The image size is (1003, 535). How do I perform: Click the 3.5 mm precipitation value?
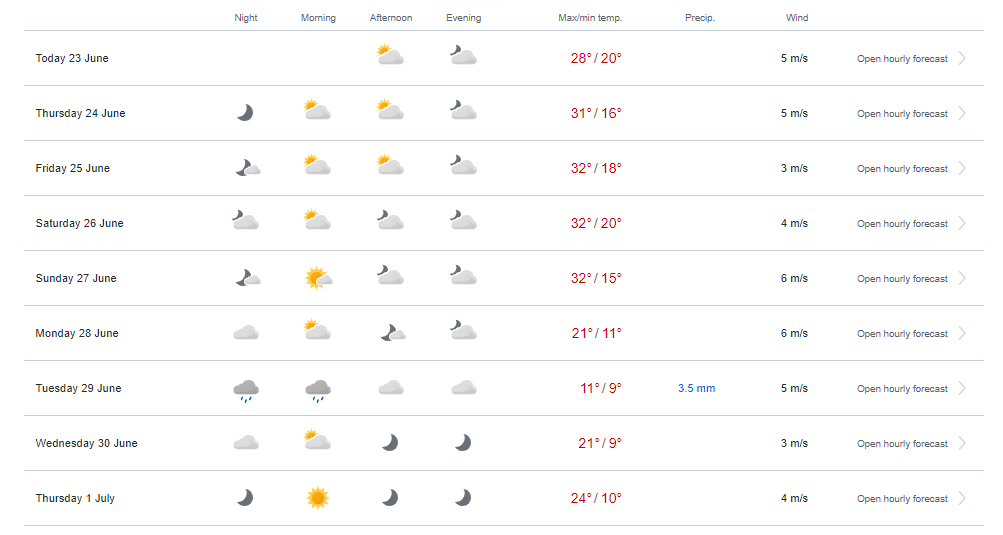point(696,388)
